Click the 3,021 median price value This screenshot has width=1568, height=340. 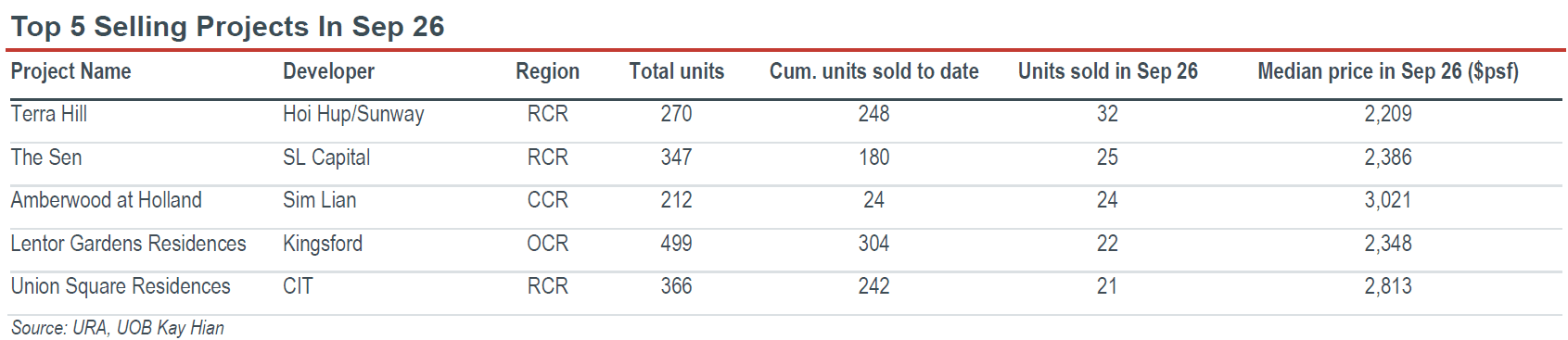point(1387,200)
